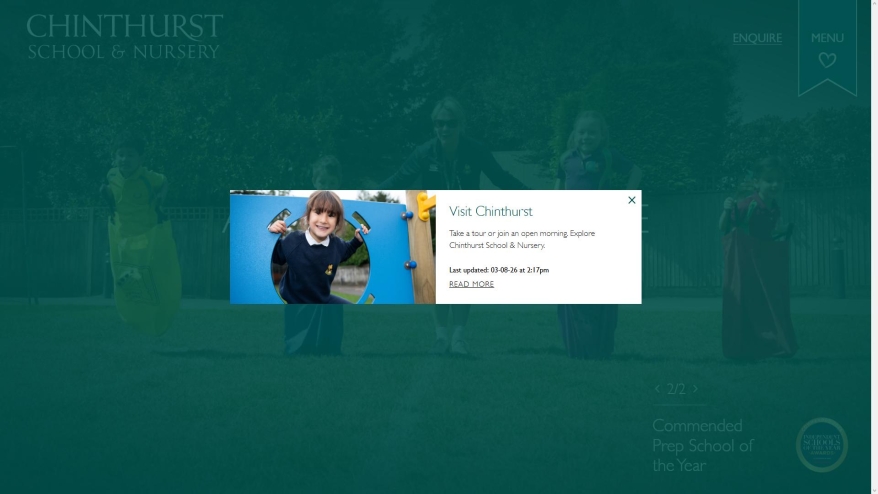Viewport: 878px width, 494px height.
Task: Close the Visit Chinthurst popup
Action: [632, 200]
